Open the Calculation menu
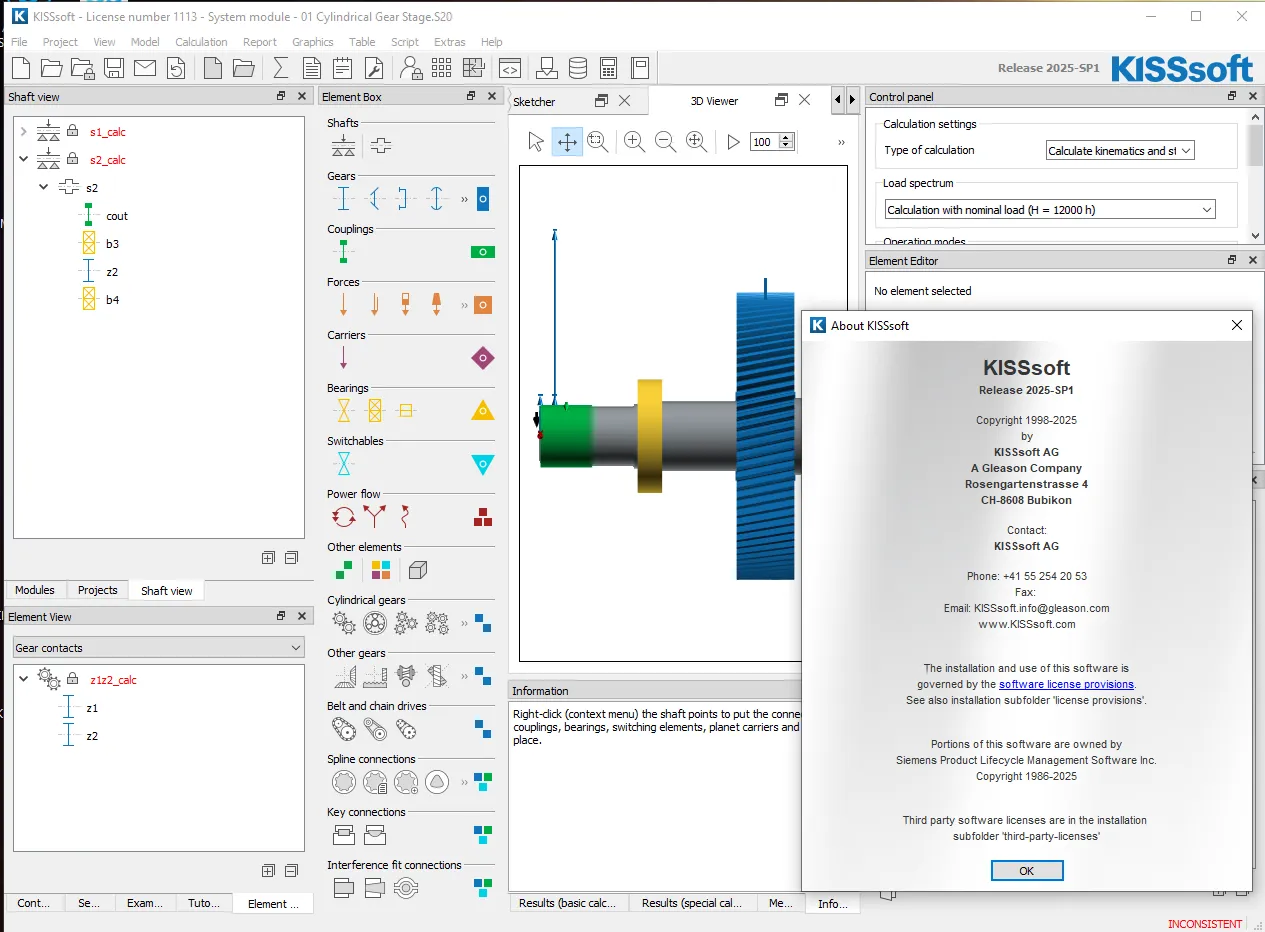Viewport: 1265px width, 932px height. click(x=201, y=42)
